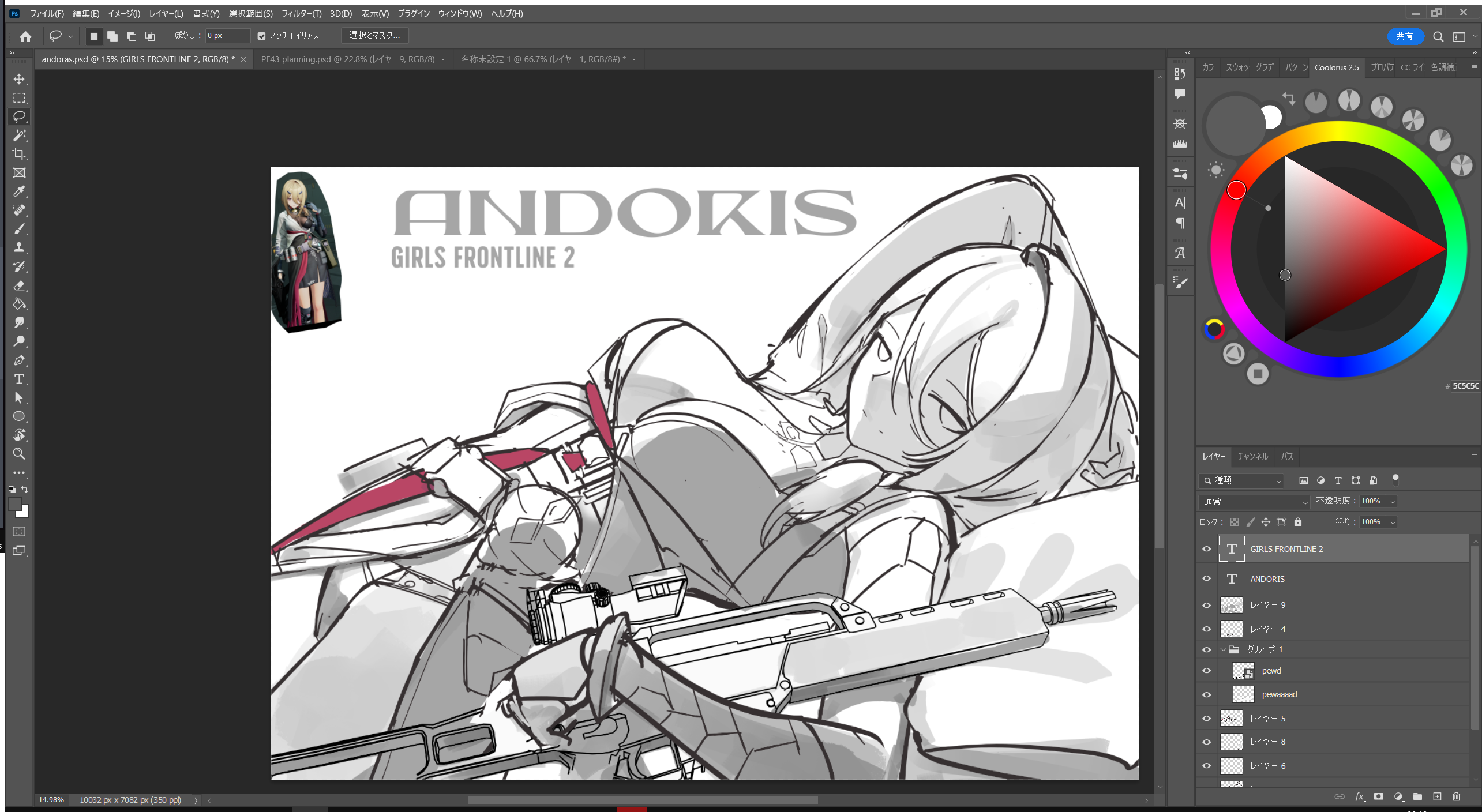Click the 選択とマスク... button
Screen dimensions: 1482x812
(x=374, y=36)
